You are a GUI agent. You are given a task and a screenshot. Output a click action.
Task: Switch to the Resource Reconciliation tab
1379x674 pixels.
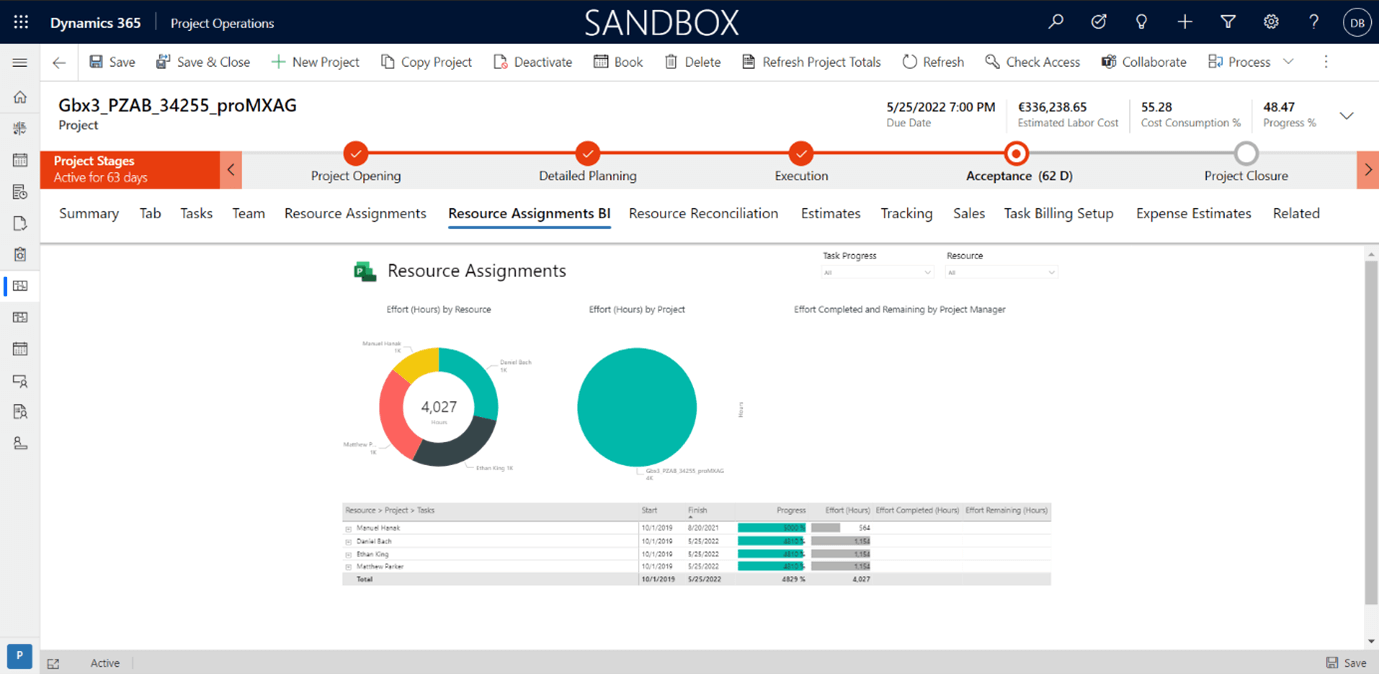click(x=703, y=213)
